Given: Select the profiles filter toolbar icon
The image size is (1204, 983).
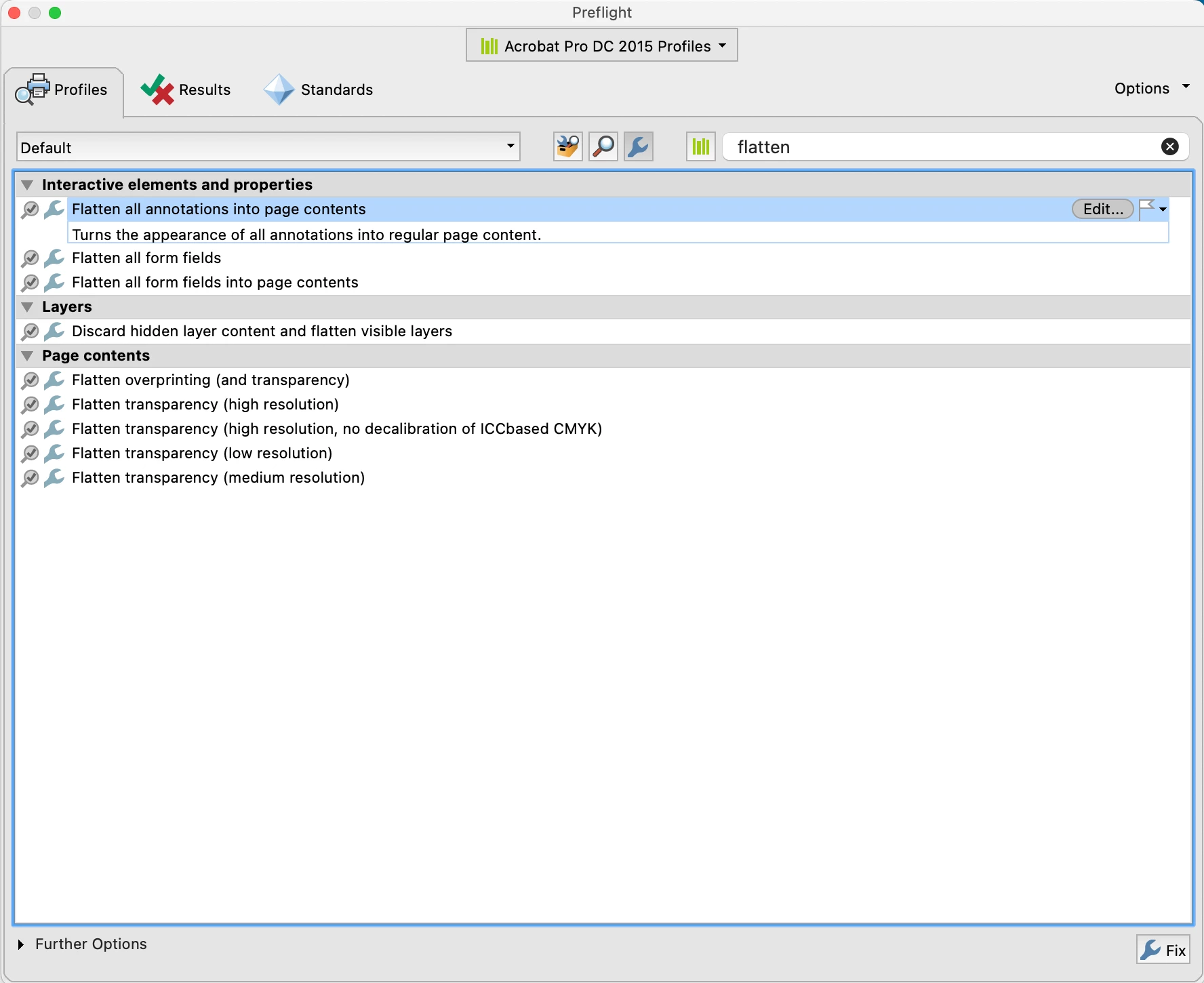Looking at the screenshot, I should pos(568,146).
